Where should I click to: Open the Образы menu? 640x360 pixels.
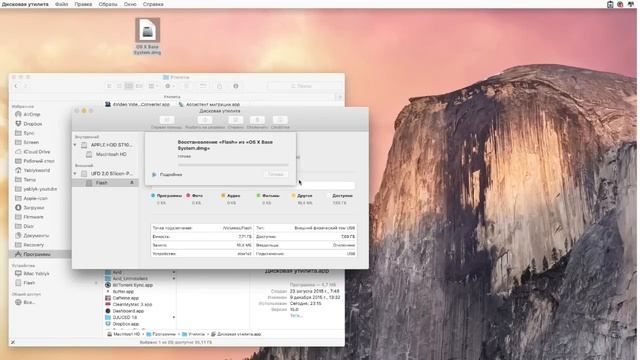(108, 4)
